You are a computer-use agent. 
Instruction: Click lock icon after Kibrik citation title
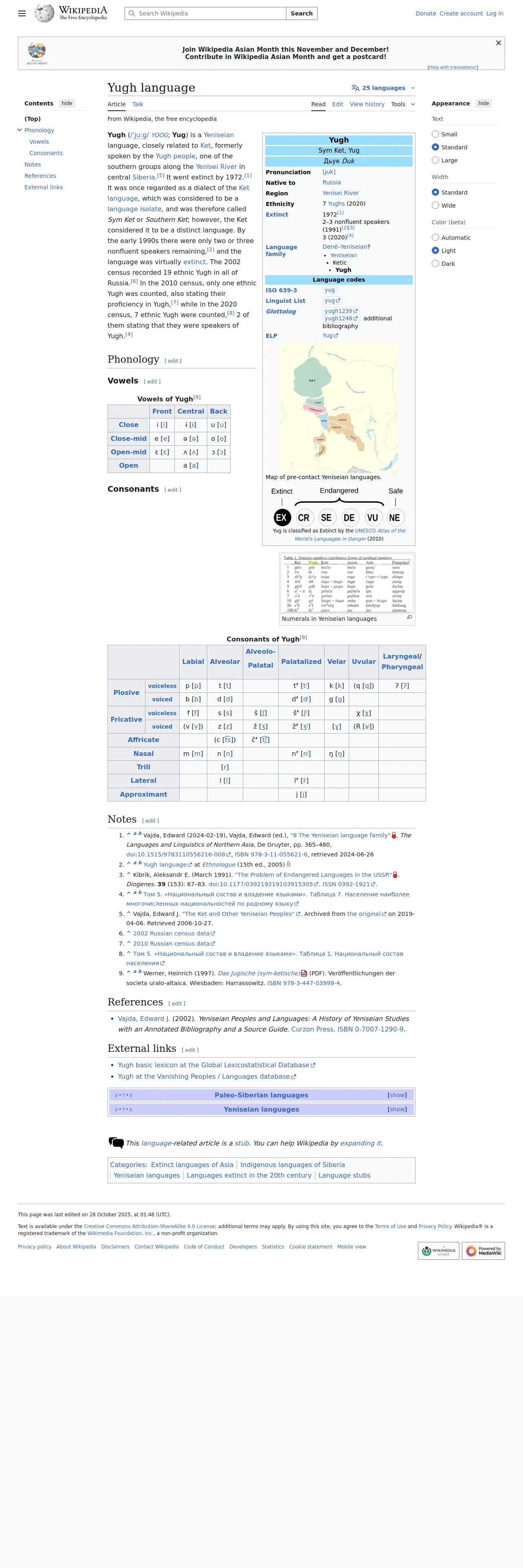(x=395, y=875)
